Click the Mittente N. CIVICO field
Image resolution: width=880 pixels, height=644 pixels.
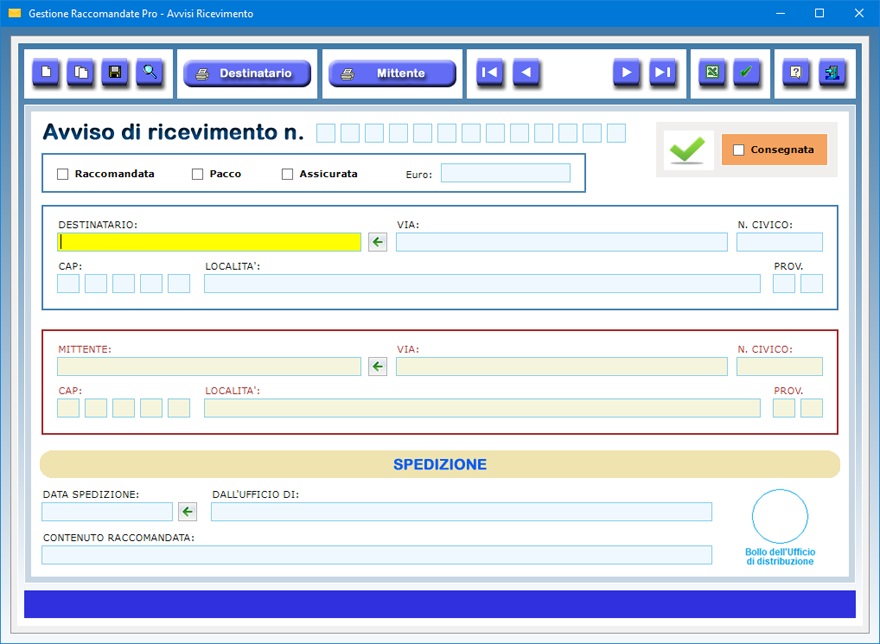tap(780, 367)
